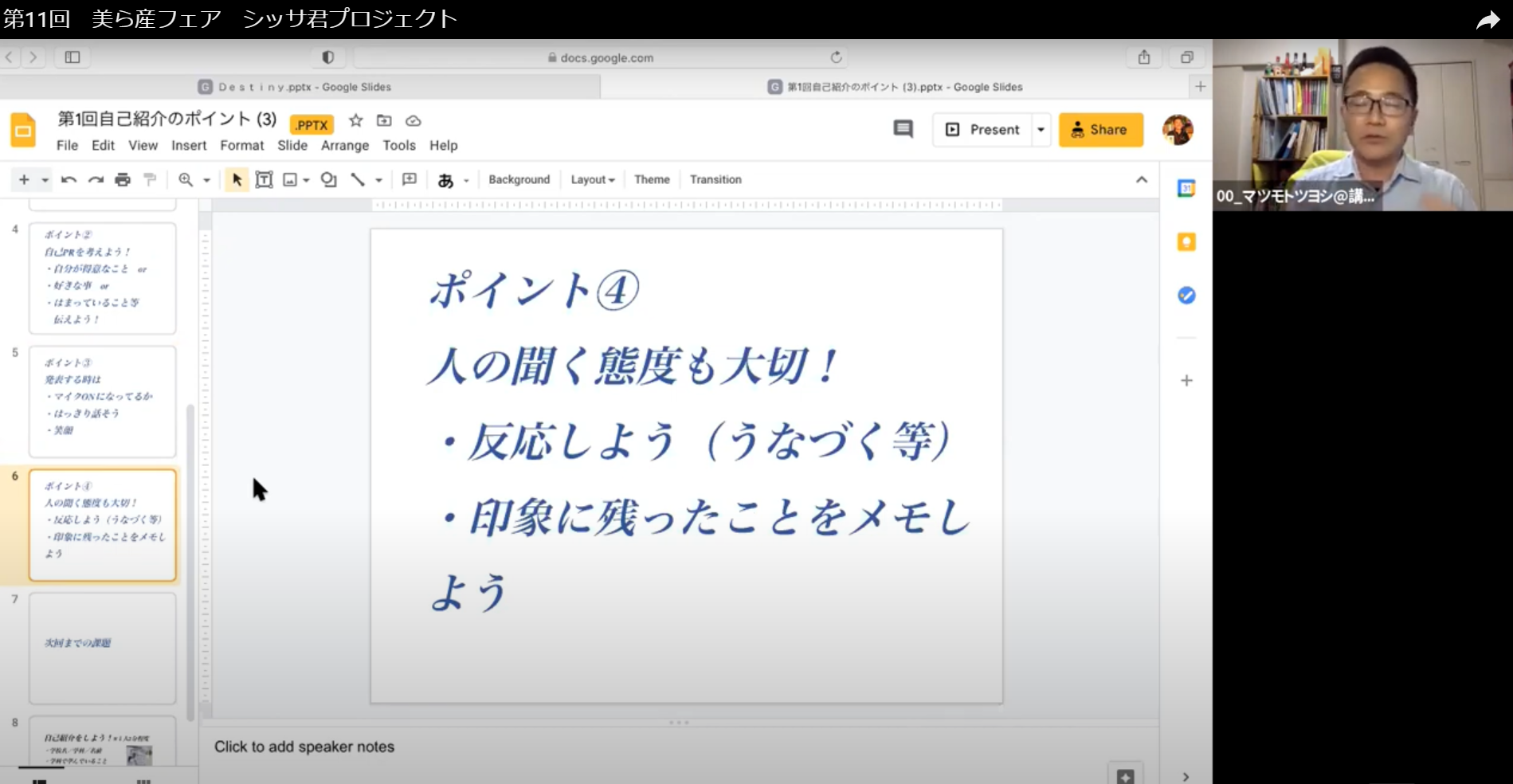1513x784 pixels.
Task: Click the docs.google.com address bar
Action: coord(601,57)
